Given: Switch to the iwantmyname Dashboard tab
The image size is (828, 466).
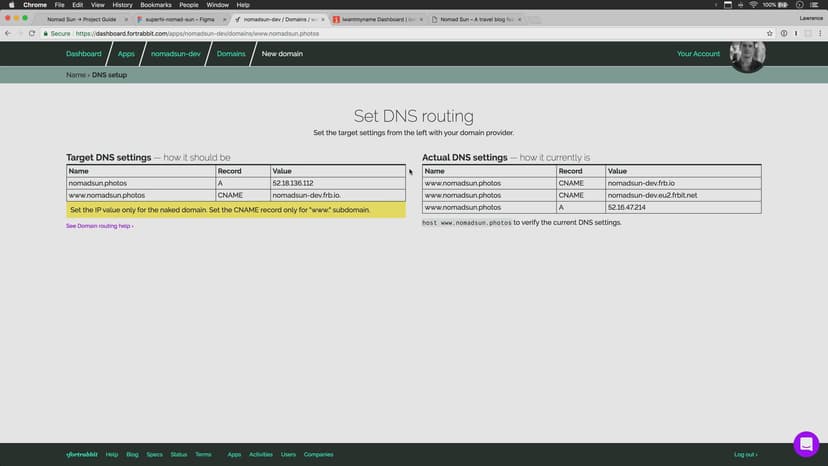Looking at the screenshot, I should coord(377,19).
